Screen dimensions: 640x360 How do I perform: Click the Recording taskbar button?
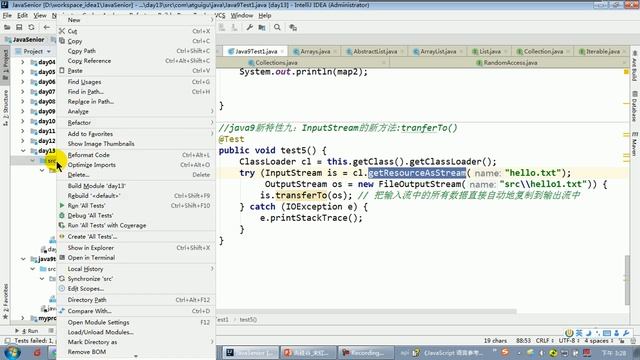point(367,352)
